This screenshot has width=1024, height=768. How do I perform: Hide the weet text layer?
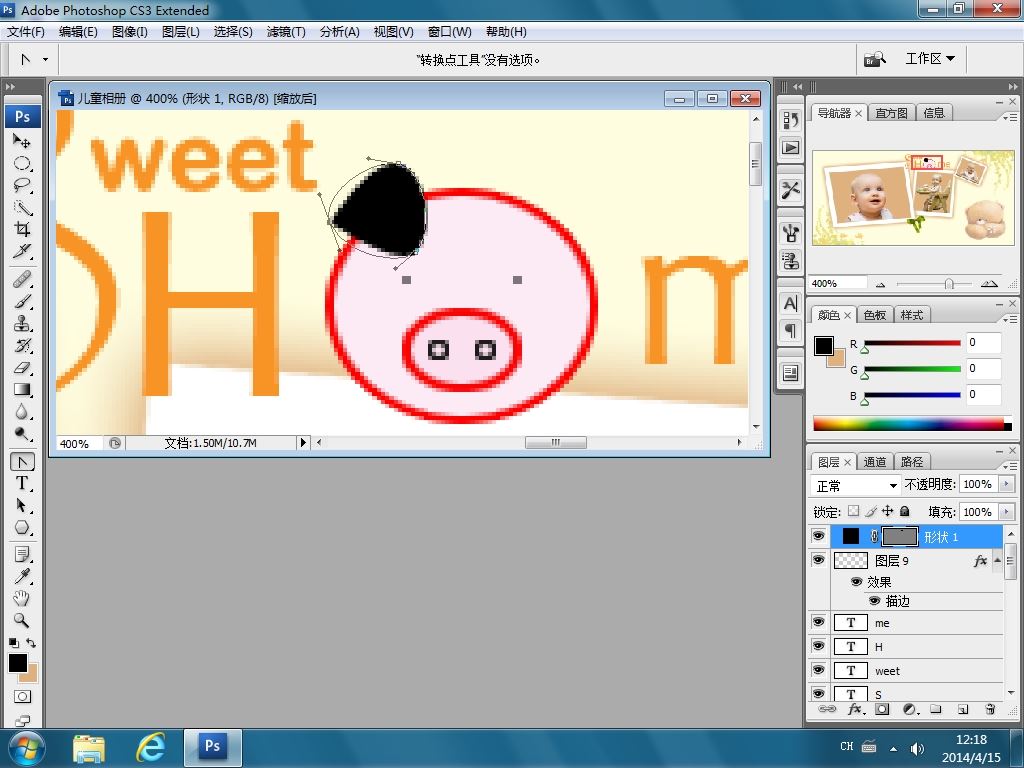click(818, 670)
